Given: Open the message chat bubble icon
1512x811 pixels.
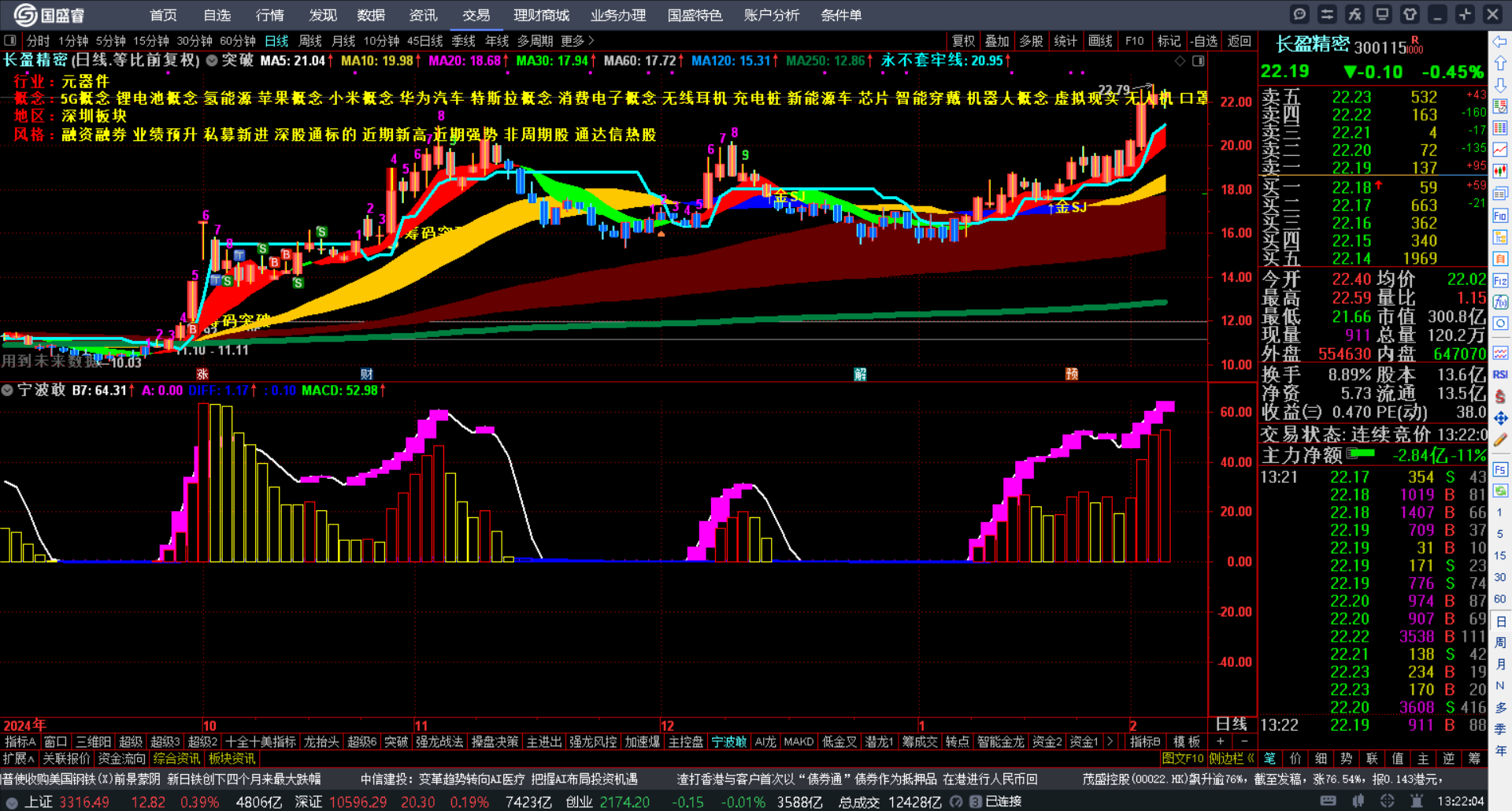Looking at the screenshot, I should [x=1299, y=14].
